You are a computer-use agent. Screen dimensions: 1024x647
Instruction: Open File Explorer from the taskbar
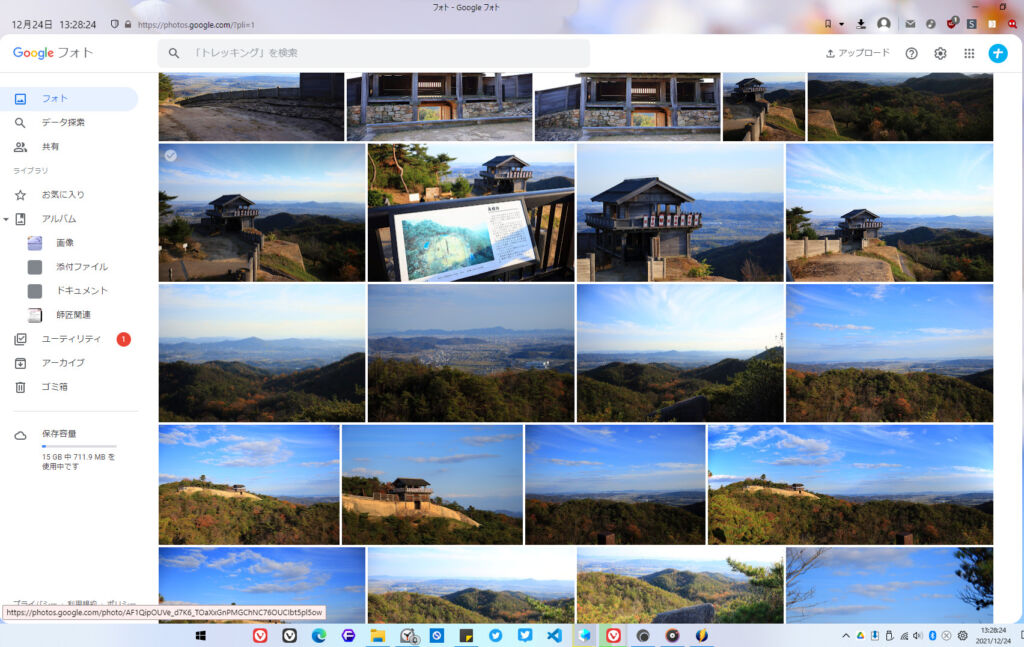[377, 635]
